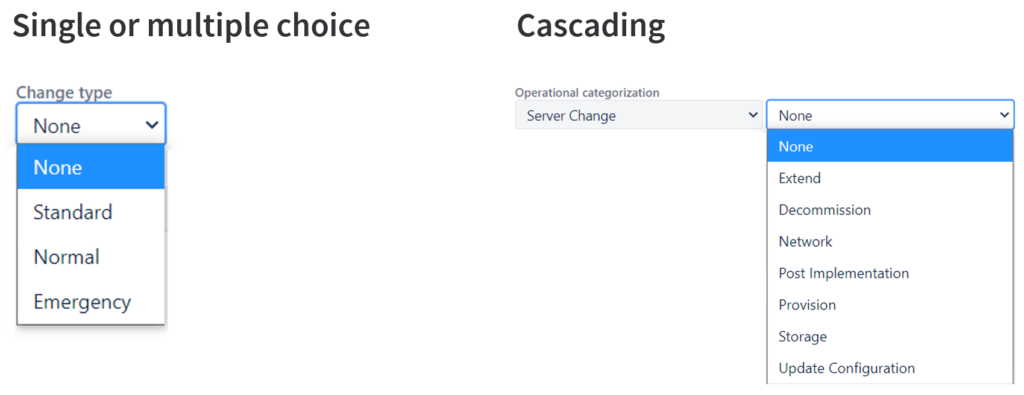Click the Change type chevron arrow
Viewport: 1024px width, 395px height.
(x=152, y=125)
